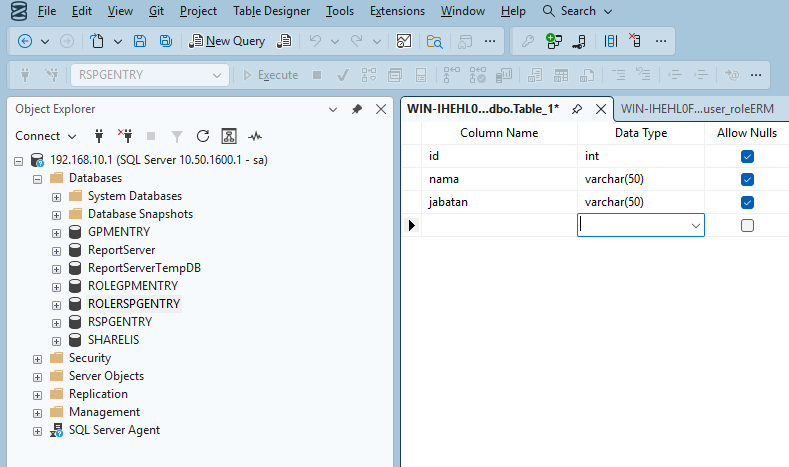Click the Relationships icon with green plus
789x467 pixels.
[554, 41]
